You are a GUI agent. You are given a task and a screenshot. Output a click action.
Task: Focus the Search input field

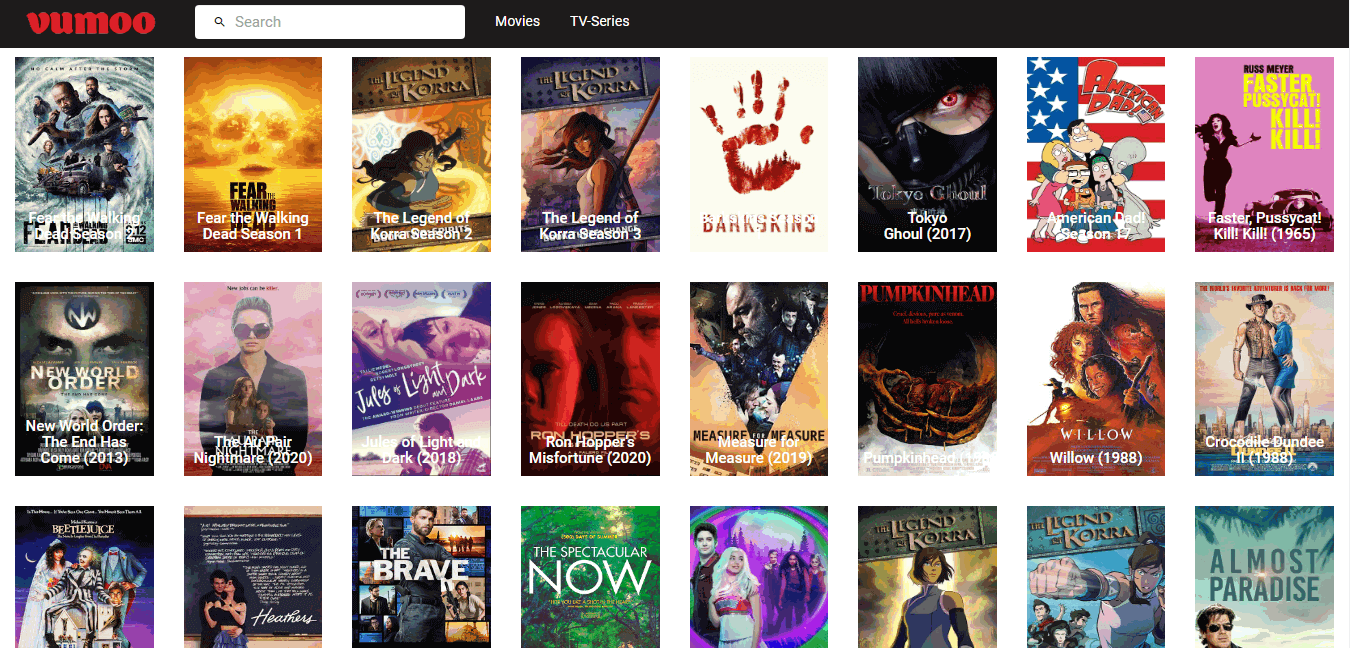coord(330,22)
